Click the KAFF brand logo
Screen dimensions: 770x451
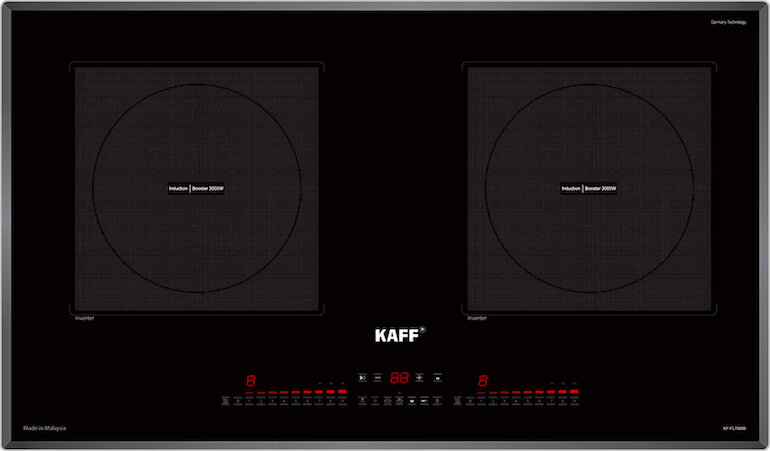point(398,336)
